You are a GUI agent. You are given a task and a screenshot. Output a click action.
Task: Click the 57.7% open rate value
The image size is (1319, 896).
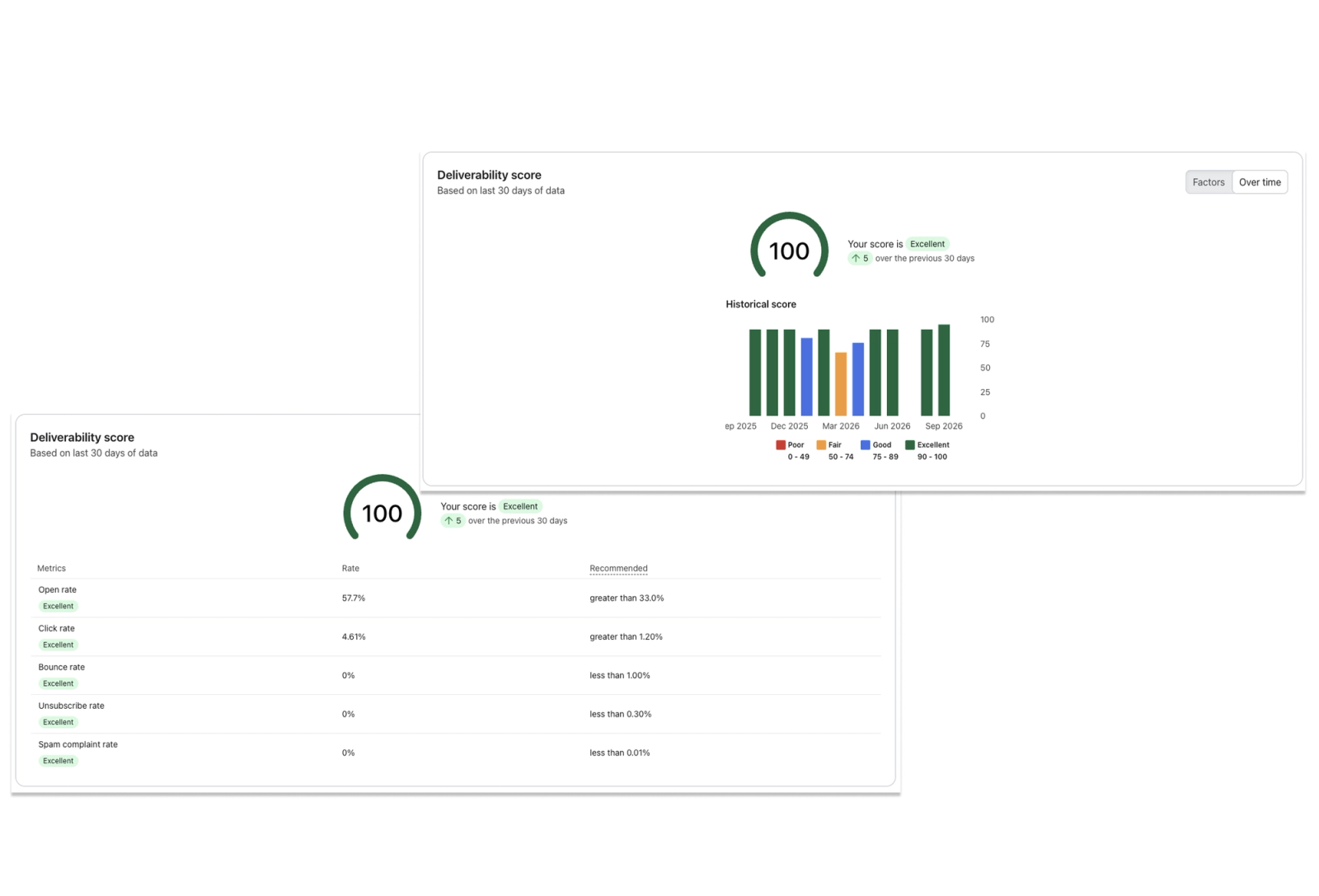[354, 598]
